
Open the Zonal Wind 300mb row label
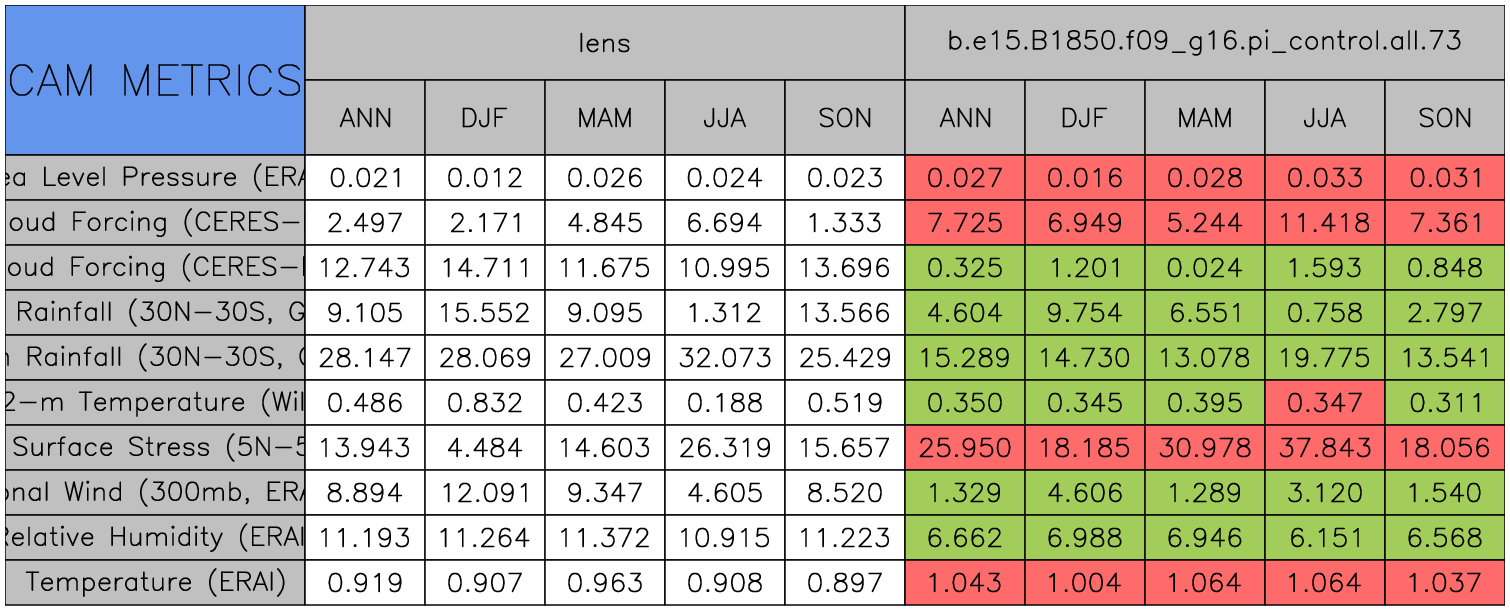click(155, 492)
